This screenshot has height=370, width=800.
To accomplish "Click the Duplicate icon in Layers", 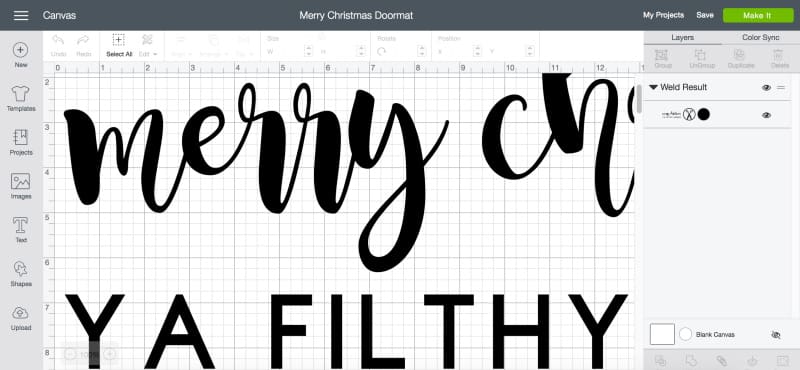I will (739, 55).
